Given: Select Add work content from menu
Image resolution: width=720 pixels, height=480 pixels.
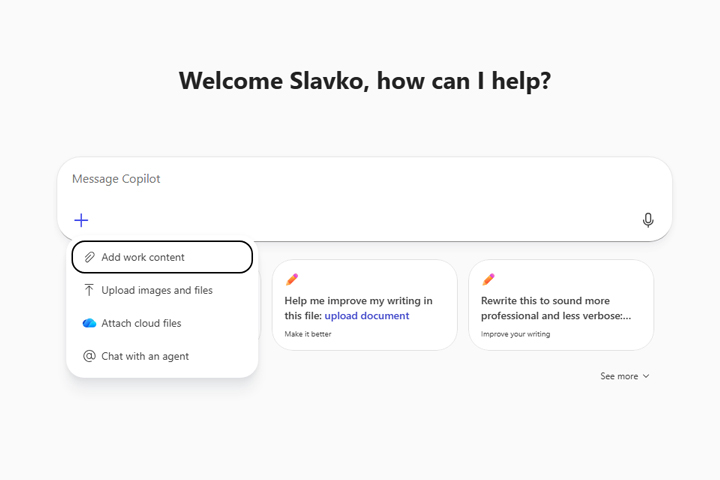Looking at the screenshot, I should pyautogui.click(x=143, y=257).
